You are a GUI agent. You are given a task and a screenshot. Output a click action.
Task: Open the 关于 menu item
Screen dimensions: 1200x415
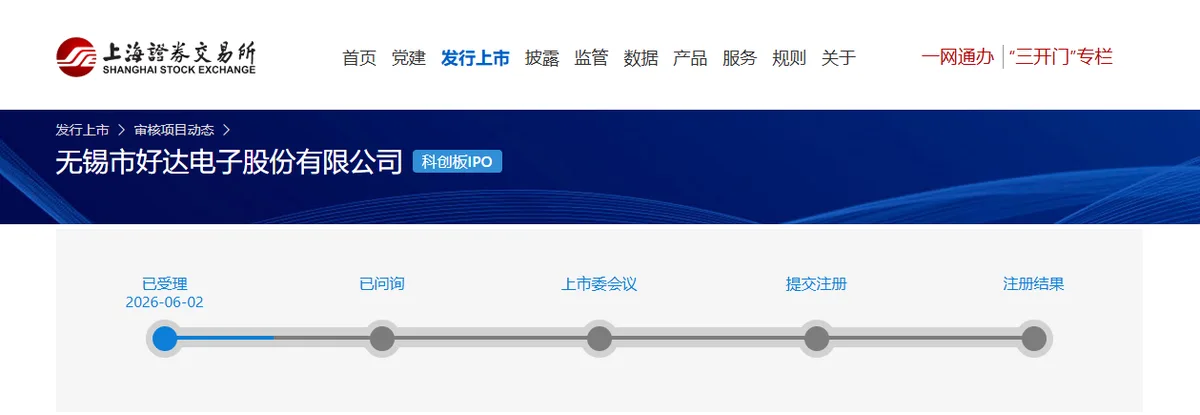click(839, 58)
